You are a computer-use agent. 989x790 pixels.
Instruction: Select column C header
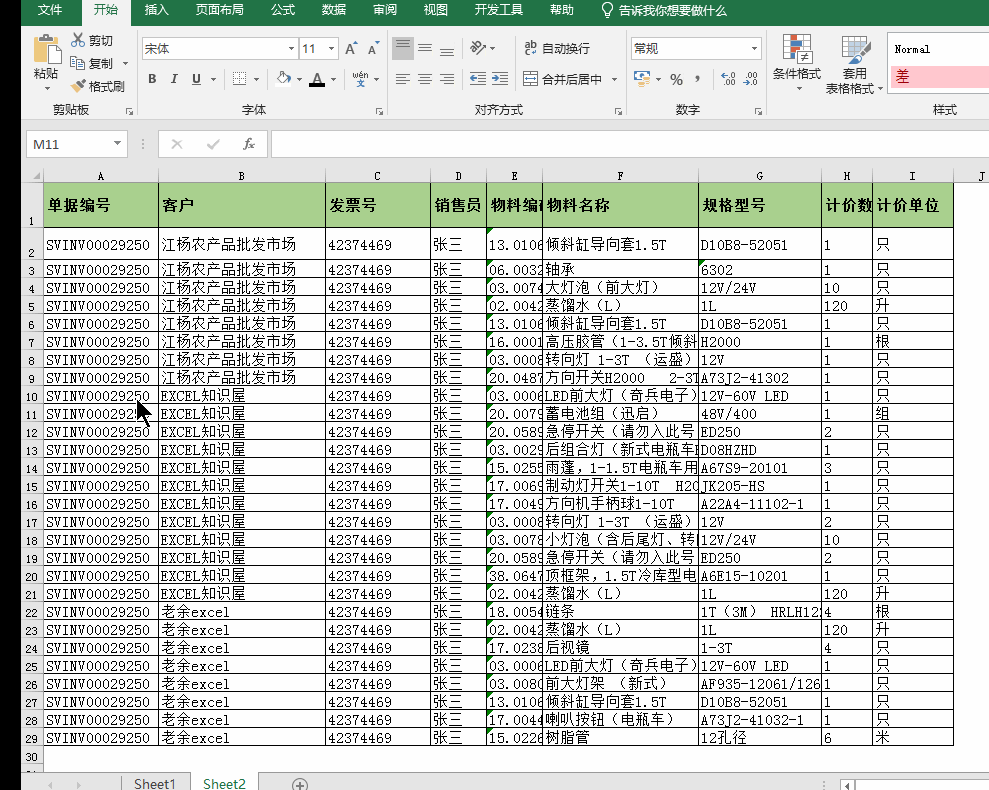click(377, 176)
